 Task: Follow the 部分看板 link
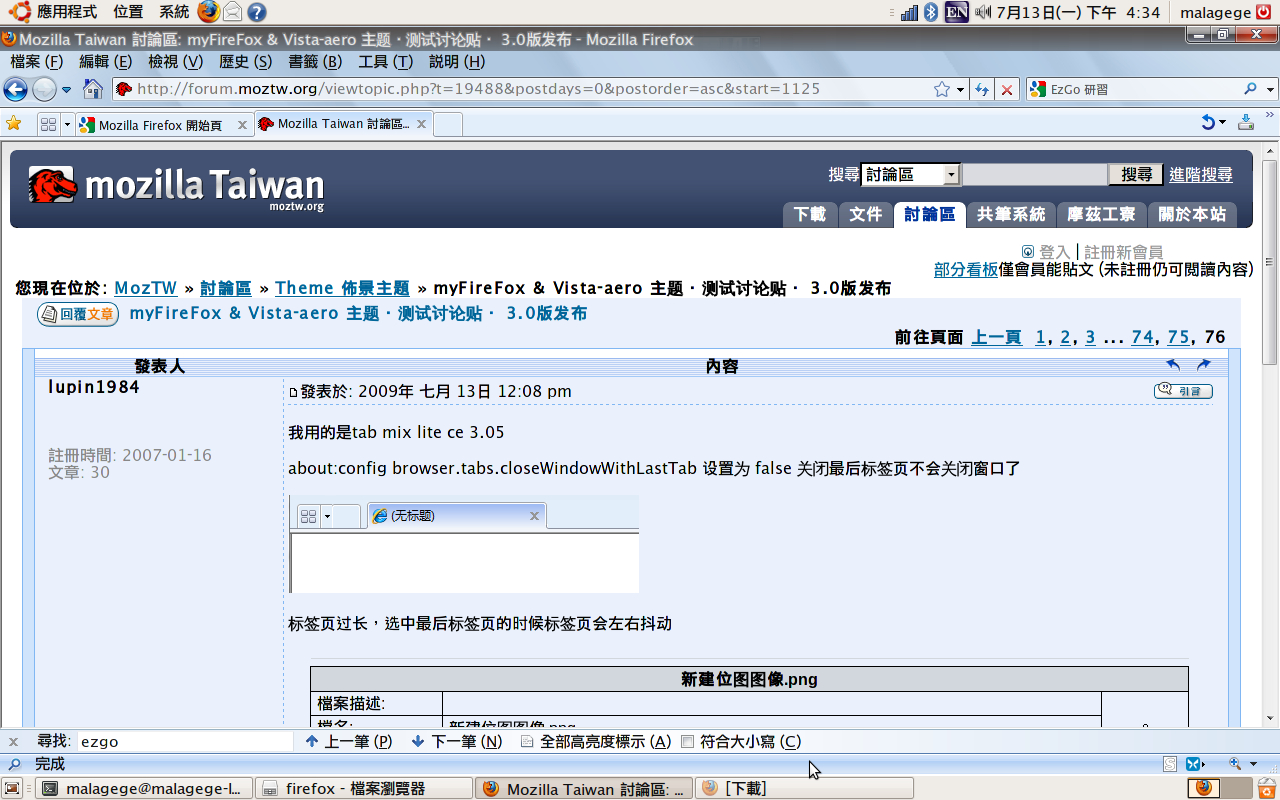tap(966, 269)
